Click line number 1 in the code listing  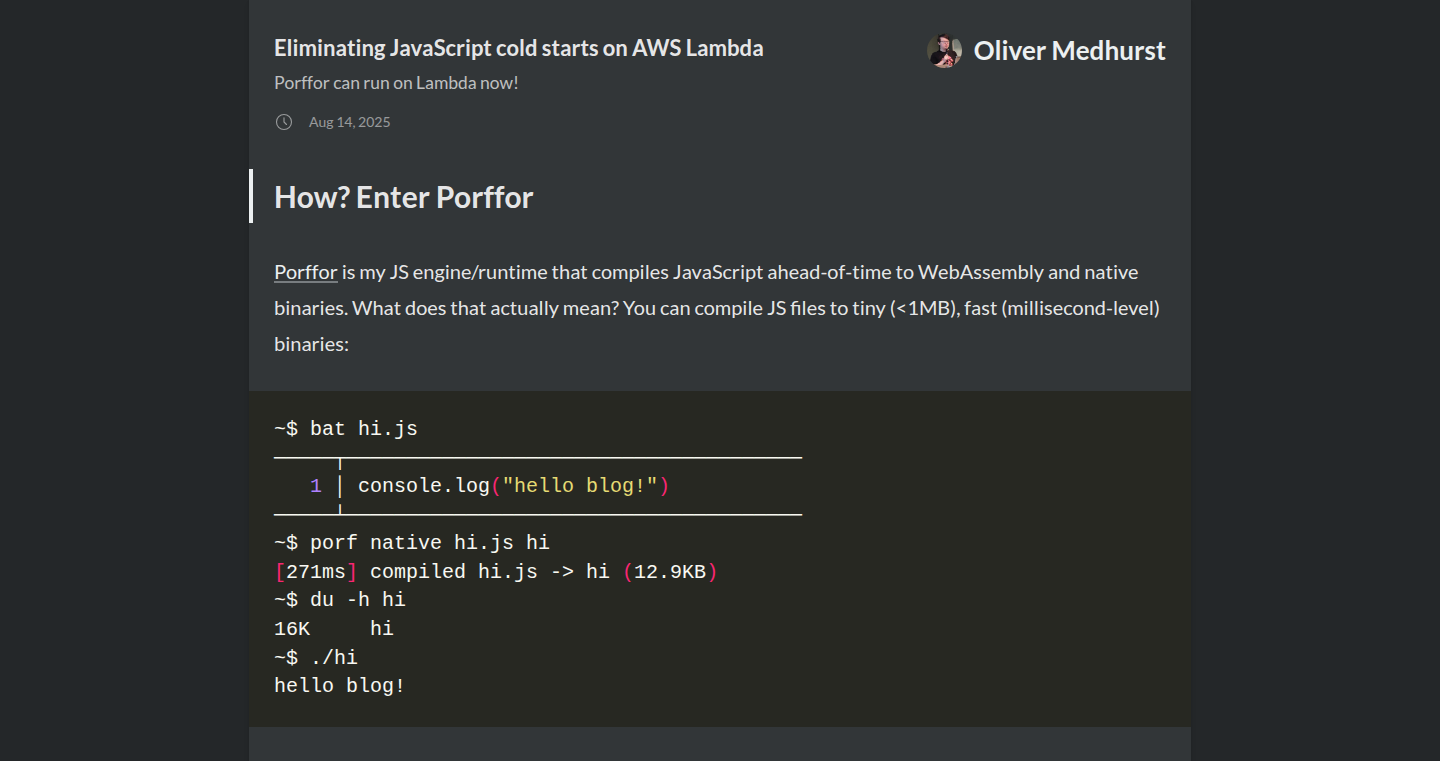pyautogui.click(x=316, y=486)
